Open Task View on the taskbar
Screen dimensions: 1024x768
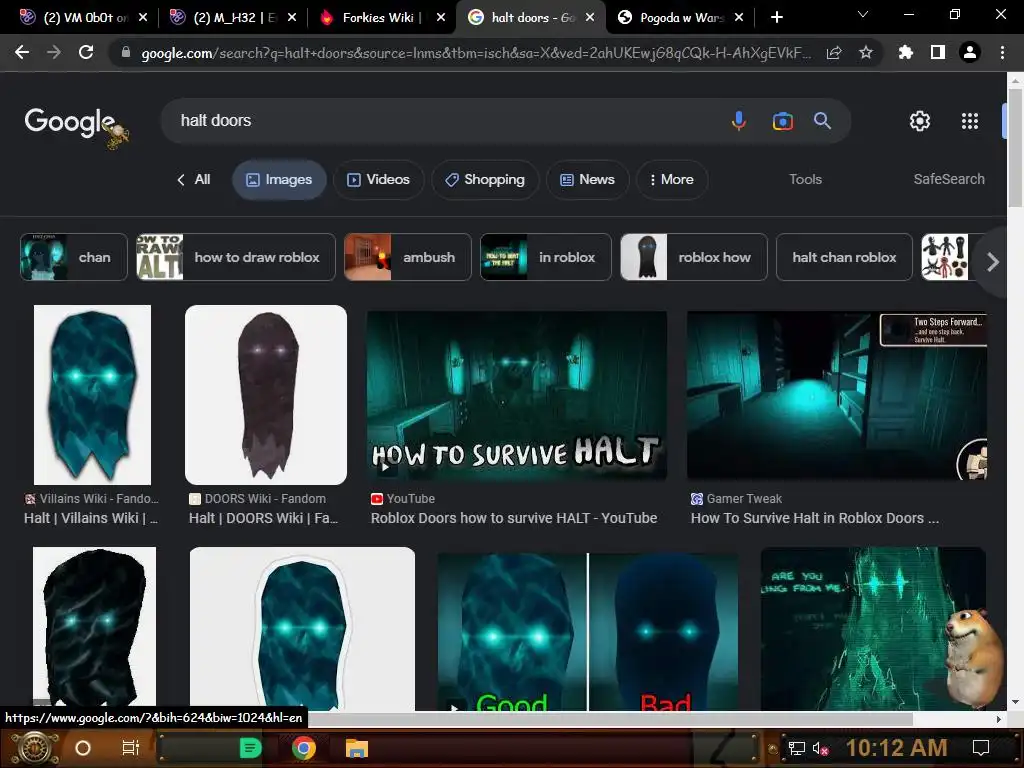(x=131, y=748)
